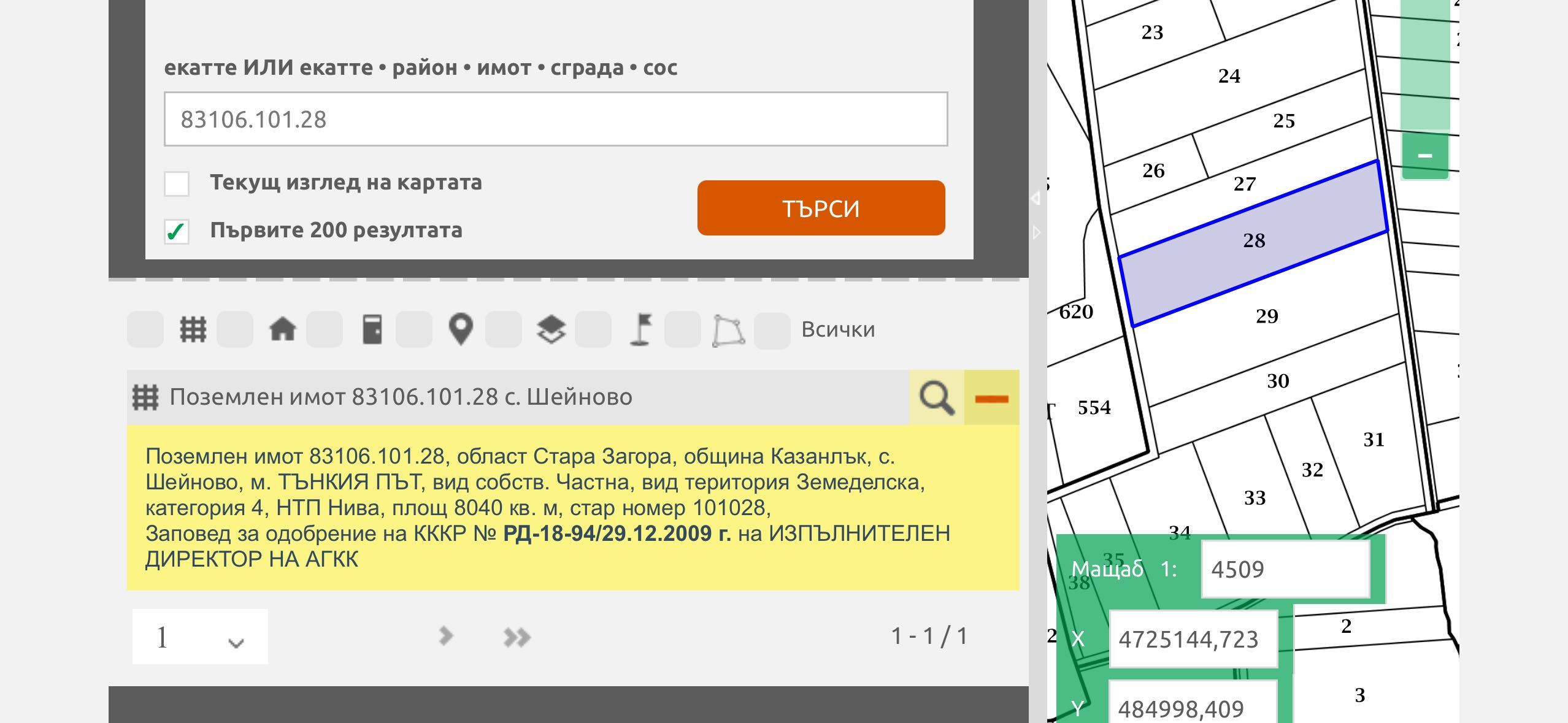Image resolution: width=1568 pixels, height=723 pixels.
Task: Click the grid icon in the Шейново result header
Action: 146,397
